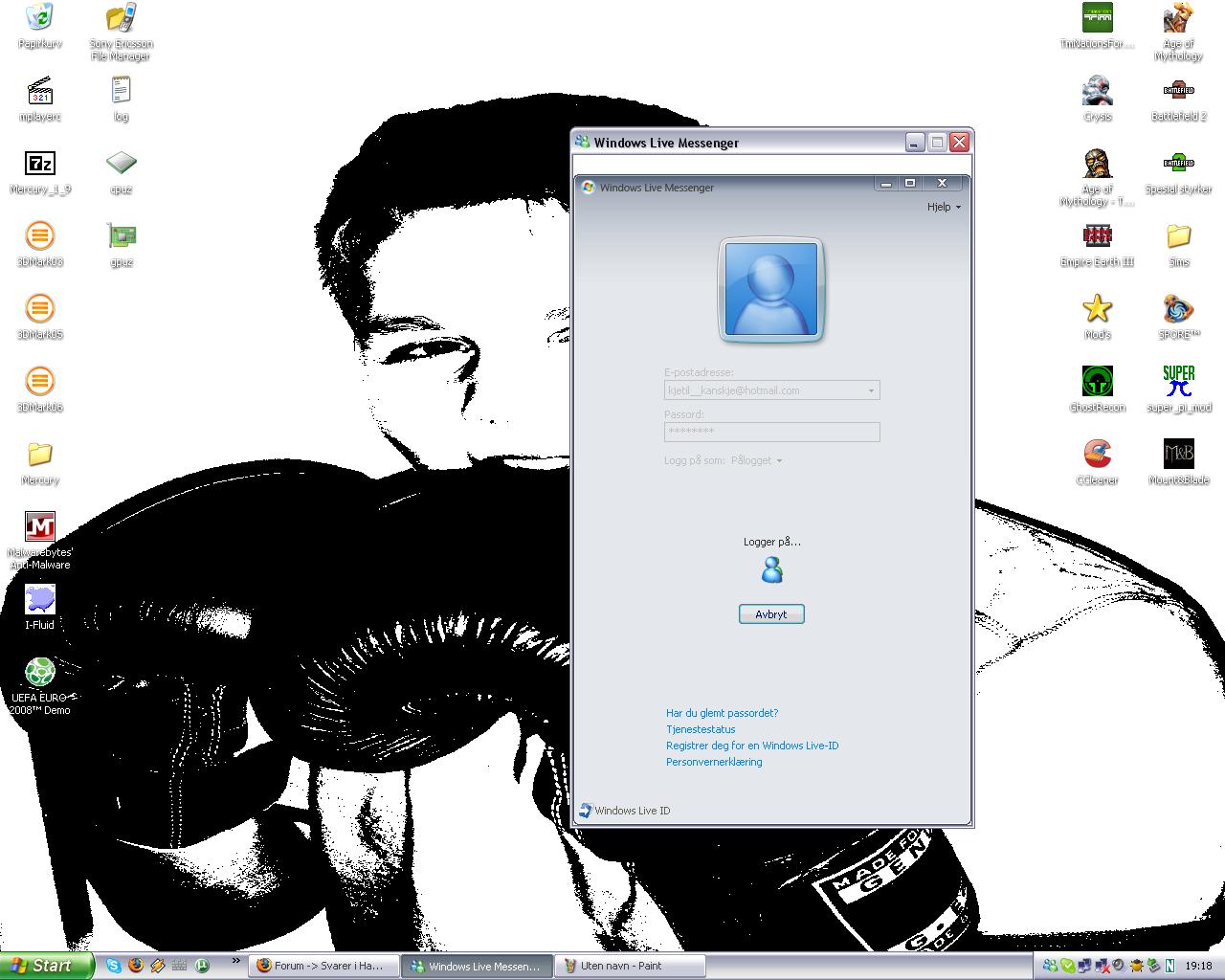The image size is (1225, 980).
Task: Open 'Registrer deg for en Windows Live-ID' link
Action: tap(752, 746)
